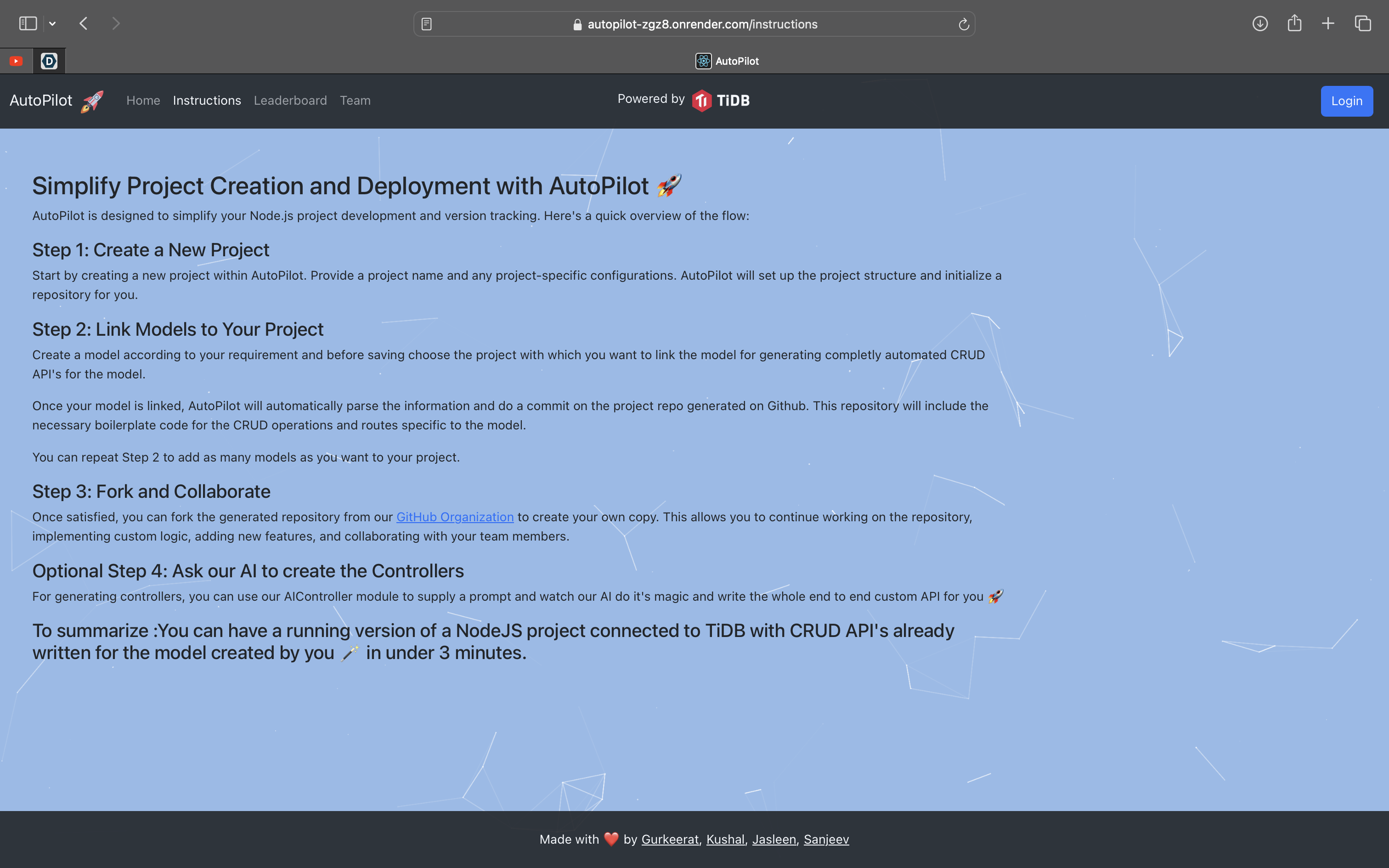1389x868 pixels.
Task: Select the pinned D tab icon
Action: [x=49, y=61]
